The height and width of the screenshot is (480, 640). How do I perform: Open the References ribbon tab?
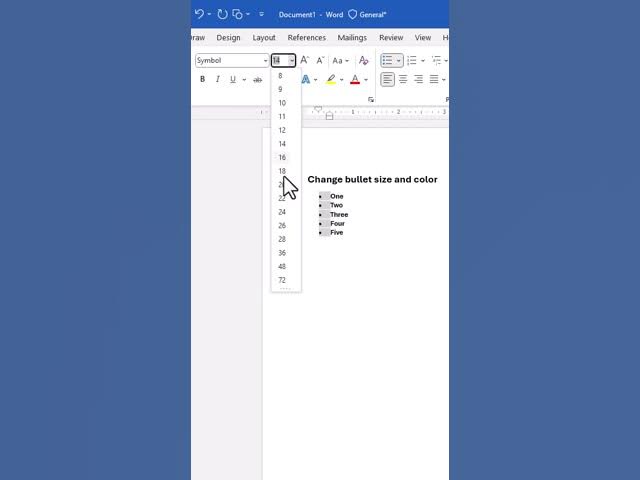click(307, 38)
